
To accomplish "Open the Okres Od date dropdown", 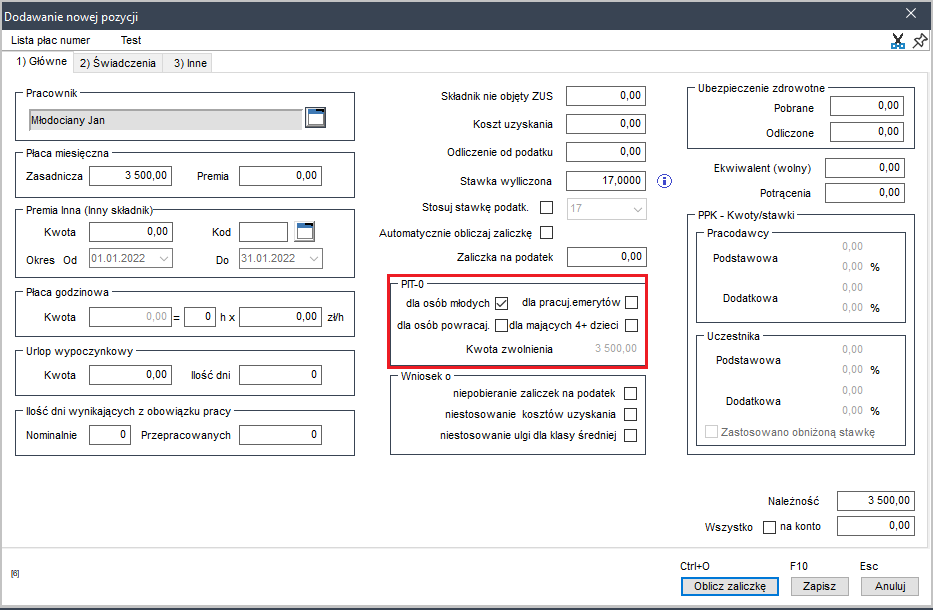I will (164, 258).
